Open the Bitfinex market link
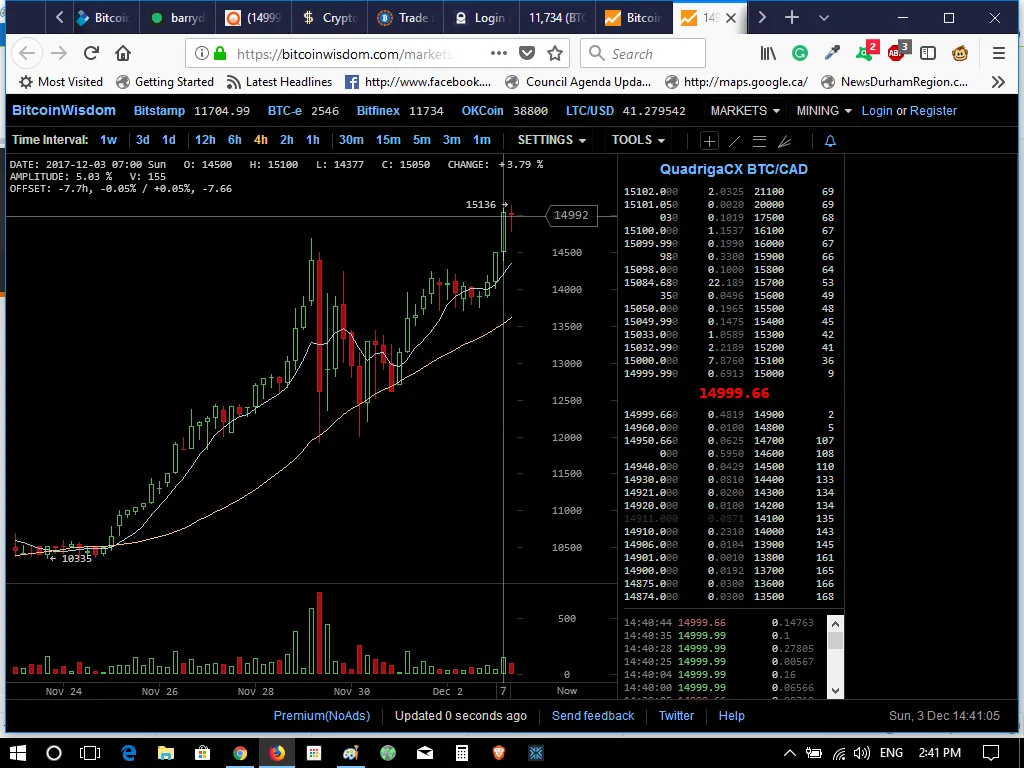 click(378, 111)
